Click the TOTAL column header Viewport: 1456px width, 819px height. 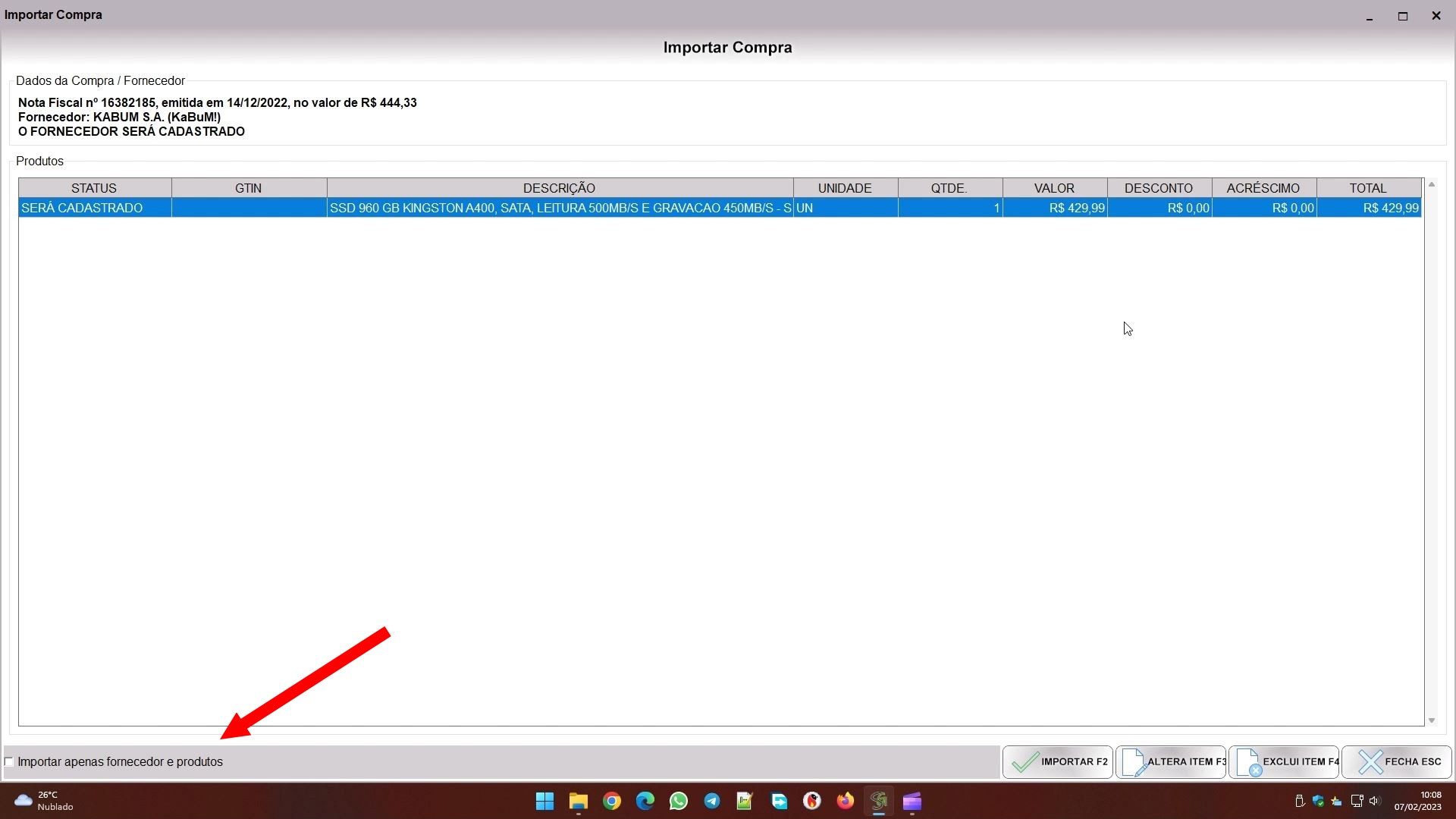click(x=1369, y=188)
